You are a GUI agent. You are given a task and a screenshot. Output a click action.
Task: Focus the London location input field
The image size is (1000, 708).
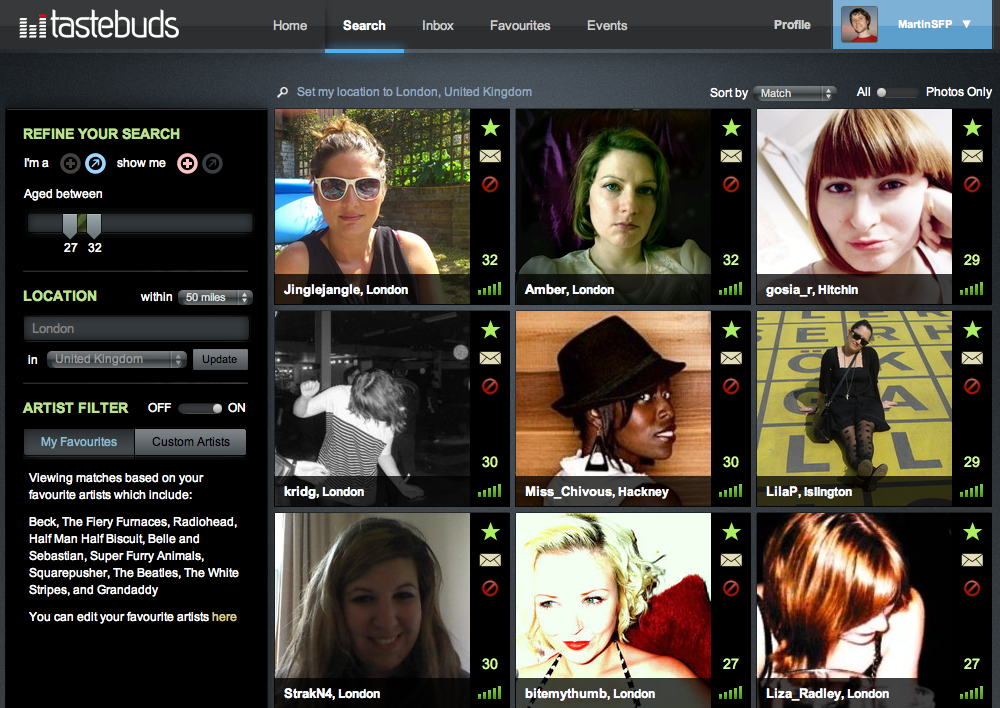point(136,328)
